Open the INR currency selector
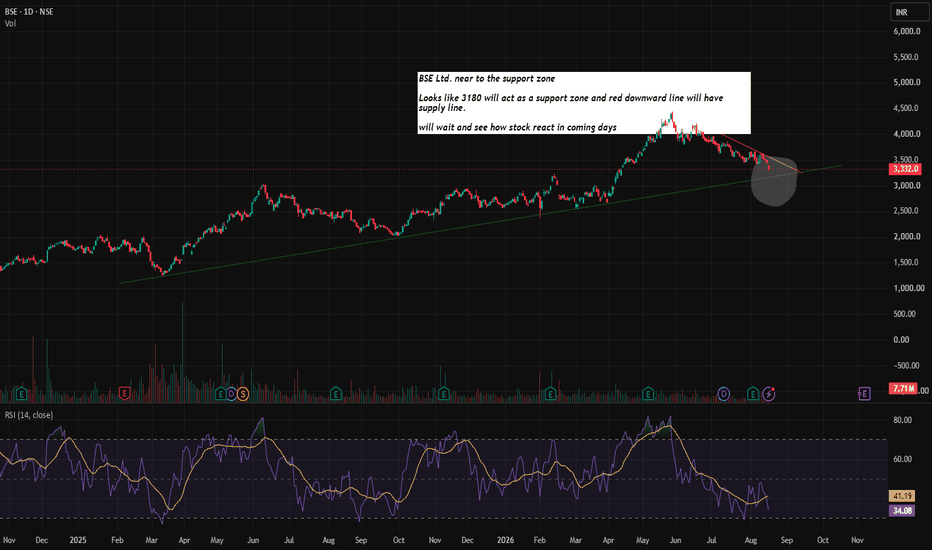Image resolution: width=932 pixels, height=550 pixels. 909,12
